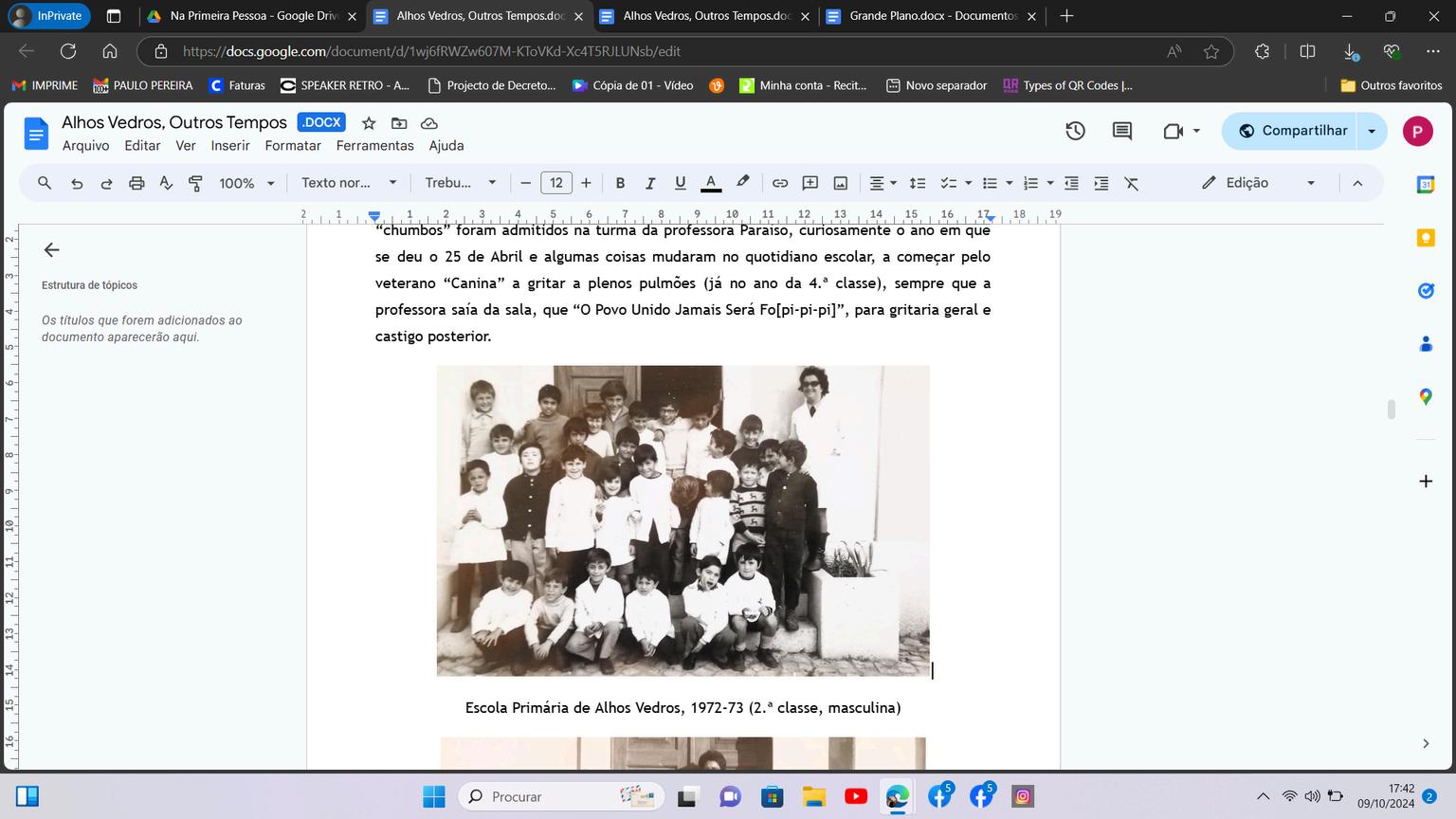Move the document to another folder

pos(399,123)
